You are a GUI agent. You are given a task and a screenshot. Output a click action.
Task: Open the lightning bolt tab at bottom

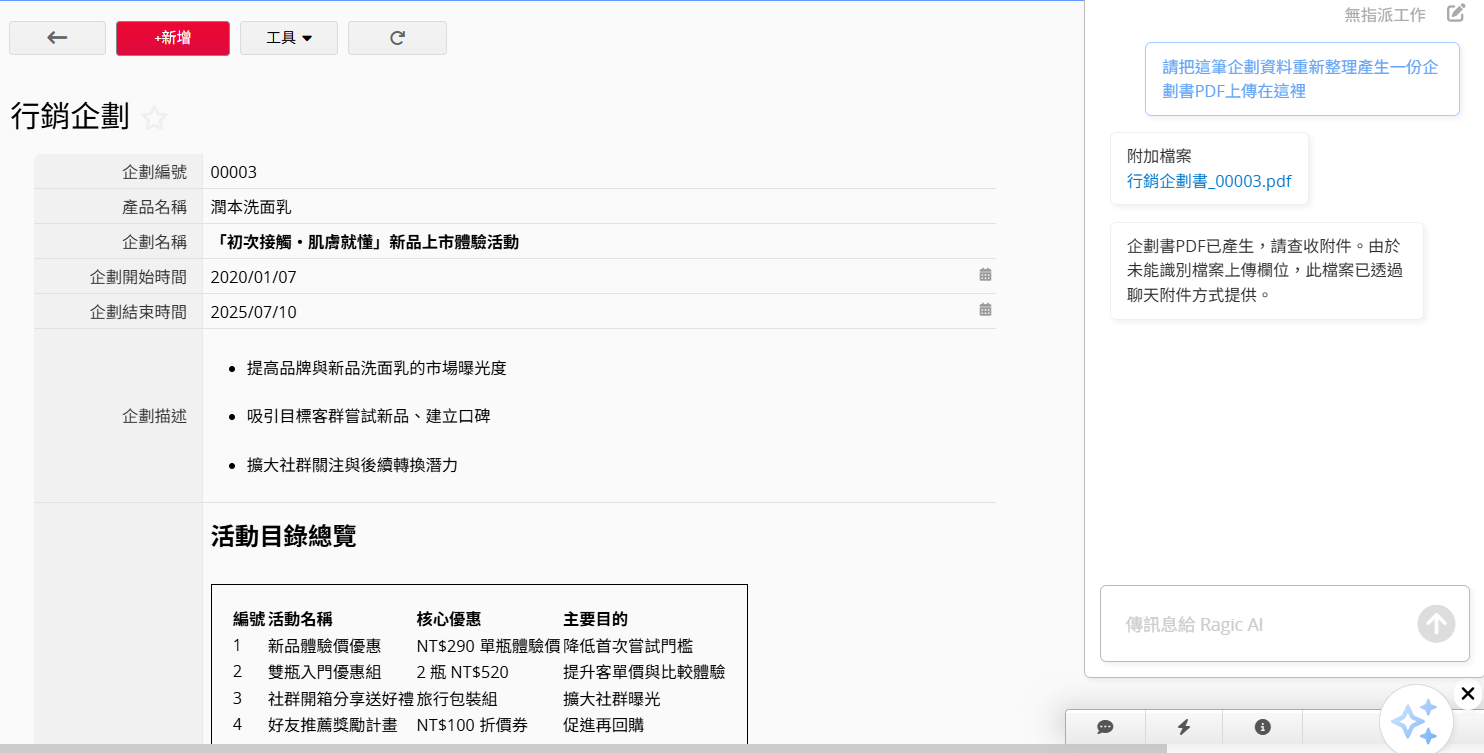tap(1184, 727)
